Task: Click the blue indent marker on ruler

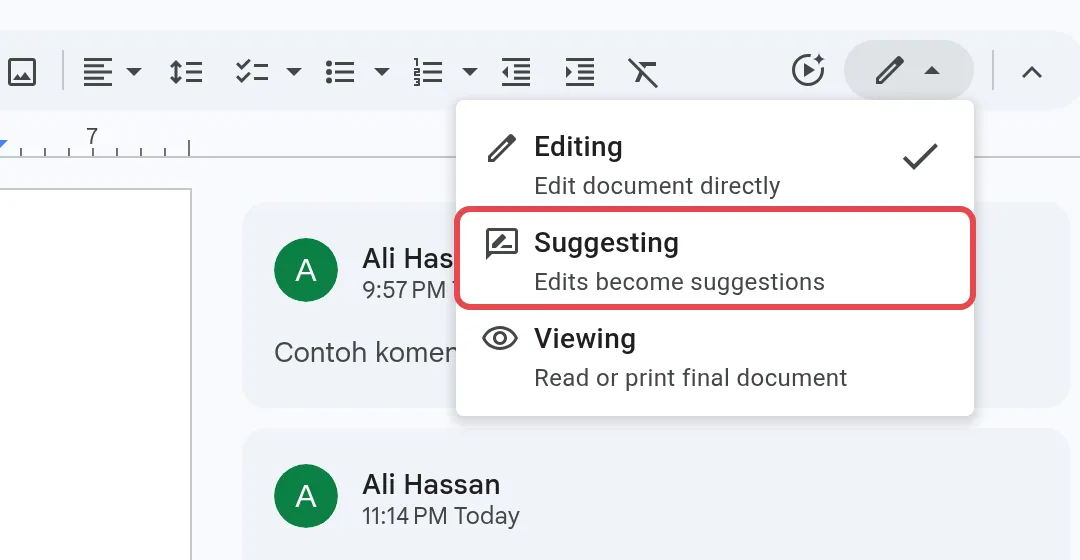Action: pyautogui.click(x=3, y=144)
